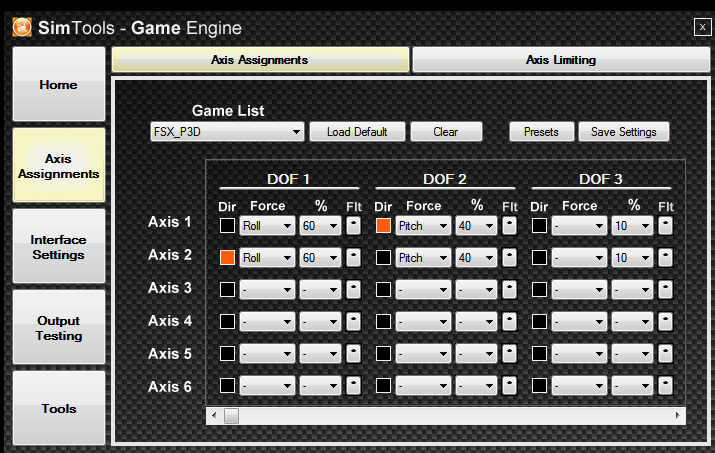The height and width of the screenshot is (453, 715).
Task: Toggle Axis 1 DOF 2 orange direction box
Action: click(x=383, y=225)
